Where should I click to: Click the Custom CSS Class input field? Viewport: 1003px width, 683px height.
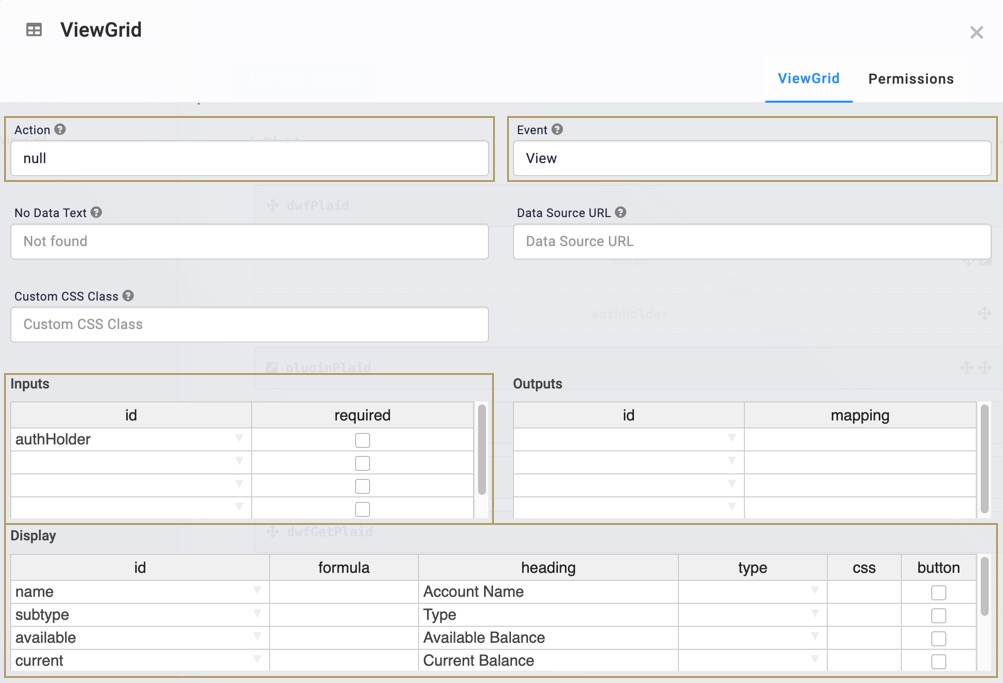[x=249, y=324]
